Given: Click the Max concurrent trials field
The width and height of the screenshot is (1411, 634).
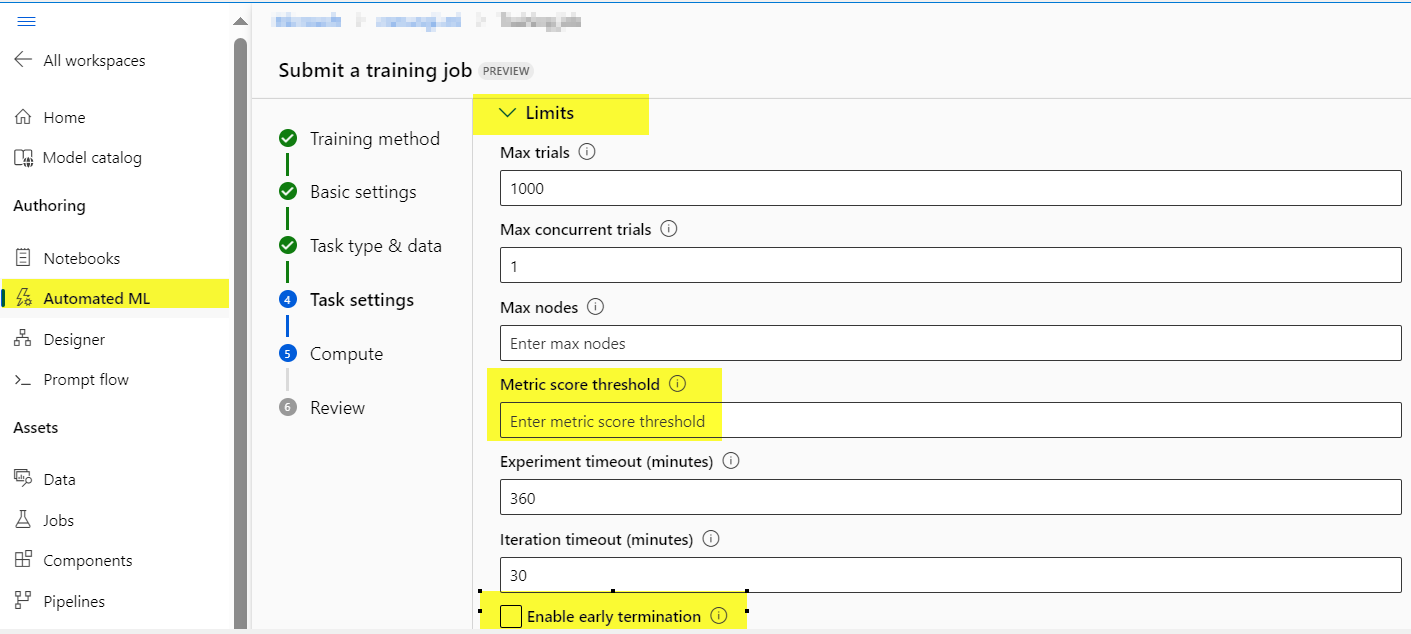Looking at the screenshot, I should pyautogui.click(x=950, y=265).
